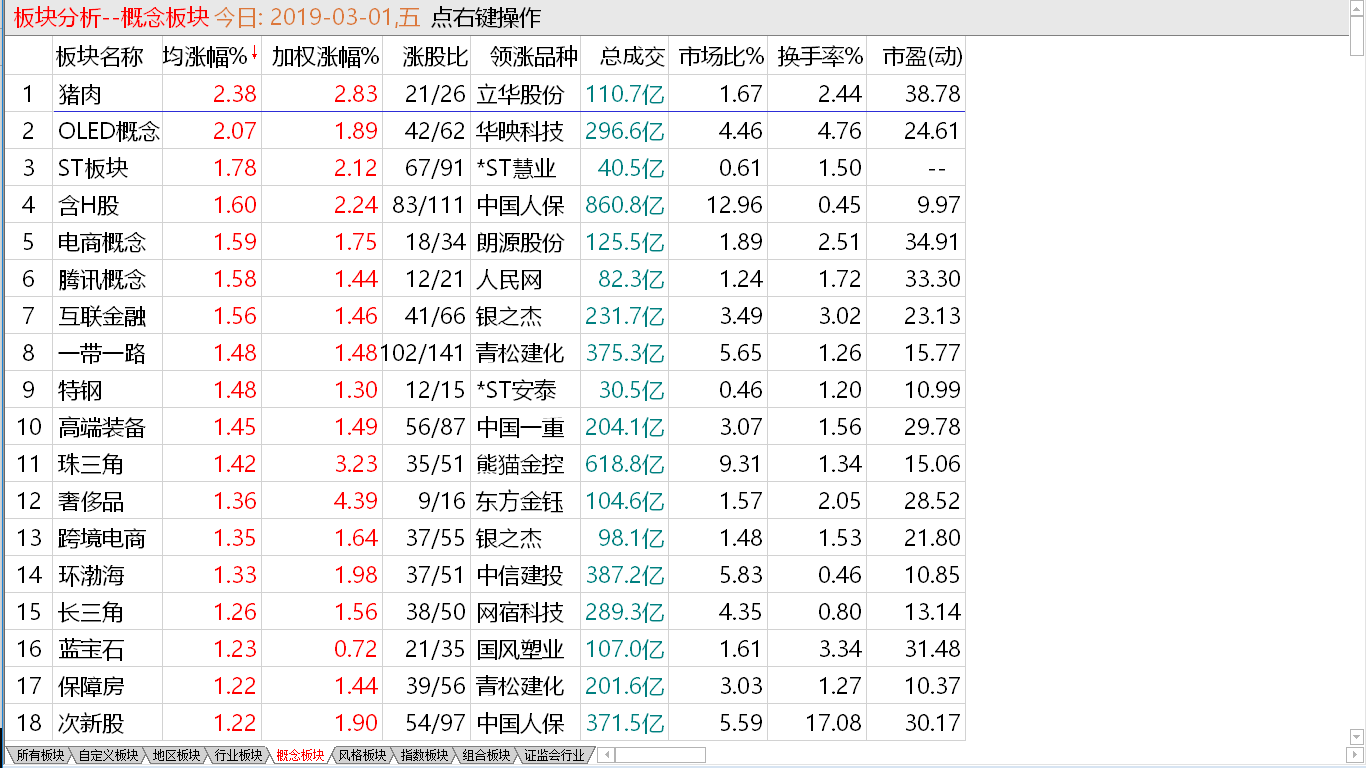This screenshot has width=1366, height=768.
Task: Switch to the 所有板块 tab
Action: pyautogui.click(x=40, y=755)
